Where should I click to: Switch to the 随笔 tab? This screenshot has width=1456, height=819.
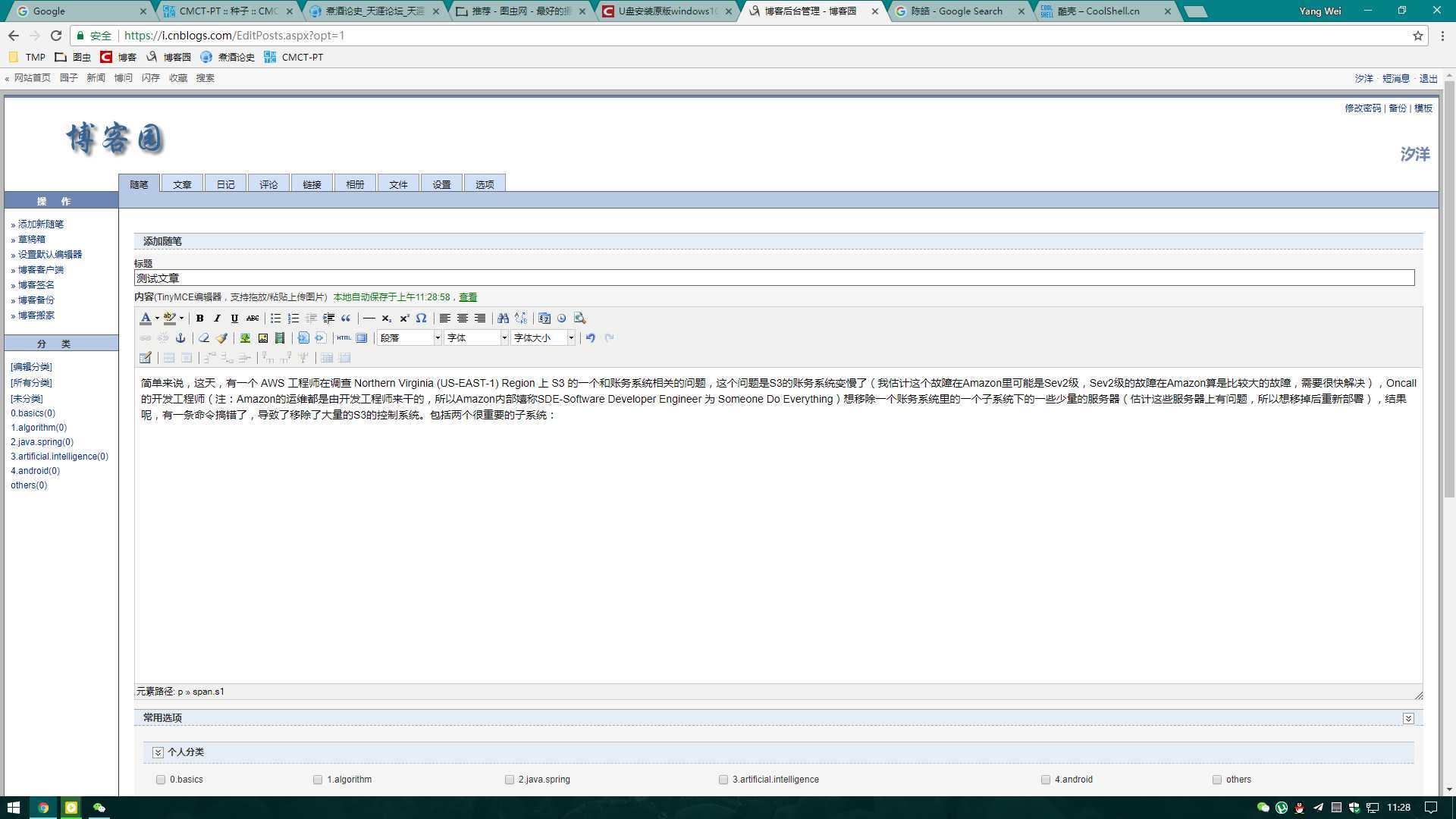point(139,184)
